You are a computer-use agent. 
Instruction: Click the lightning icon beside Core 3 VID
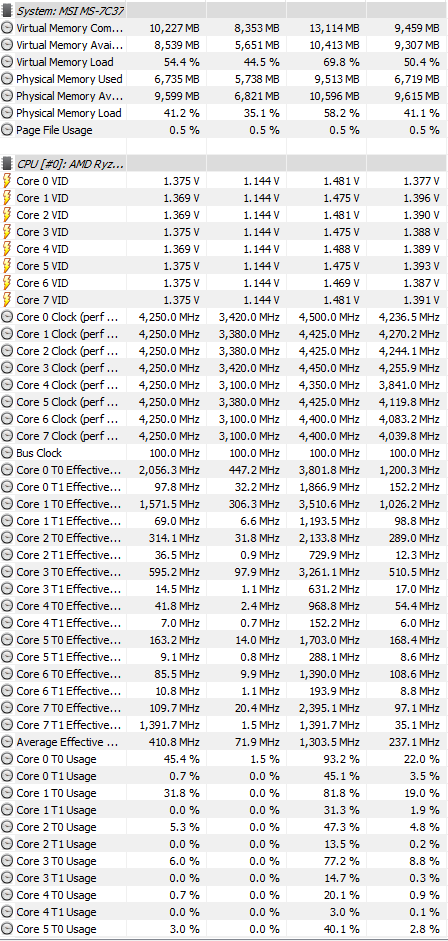coord(7,232)
